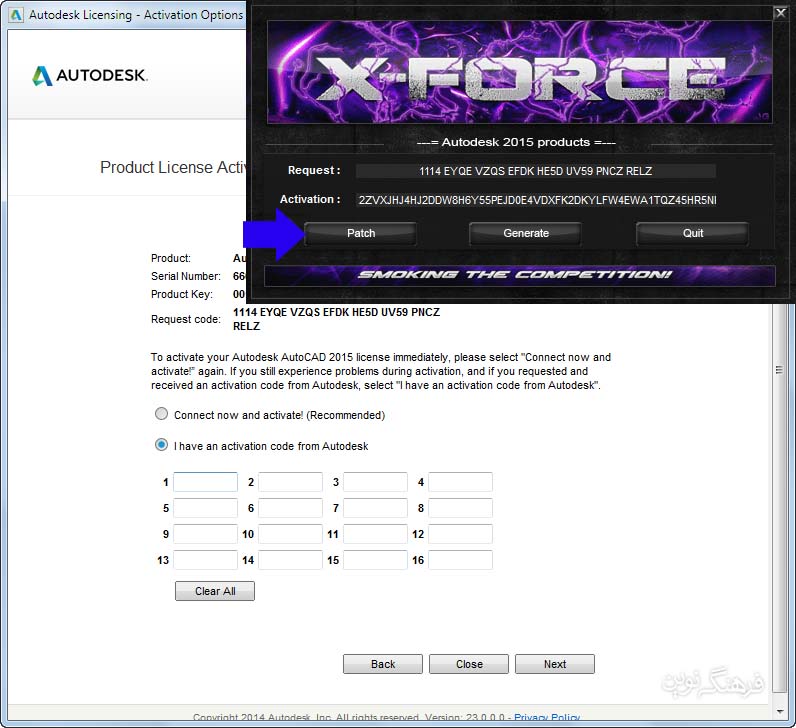Click the 'To activate your Autodesk AutoCAD 2015' paragraph
This screenshot has width=796, height=728.
pos(381,371)
